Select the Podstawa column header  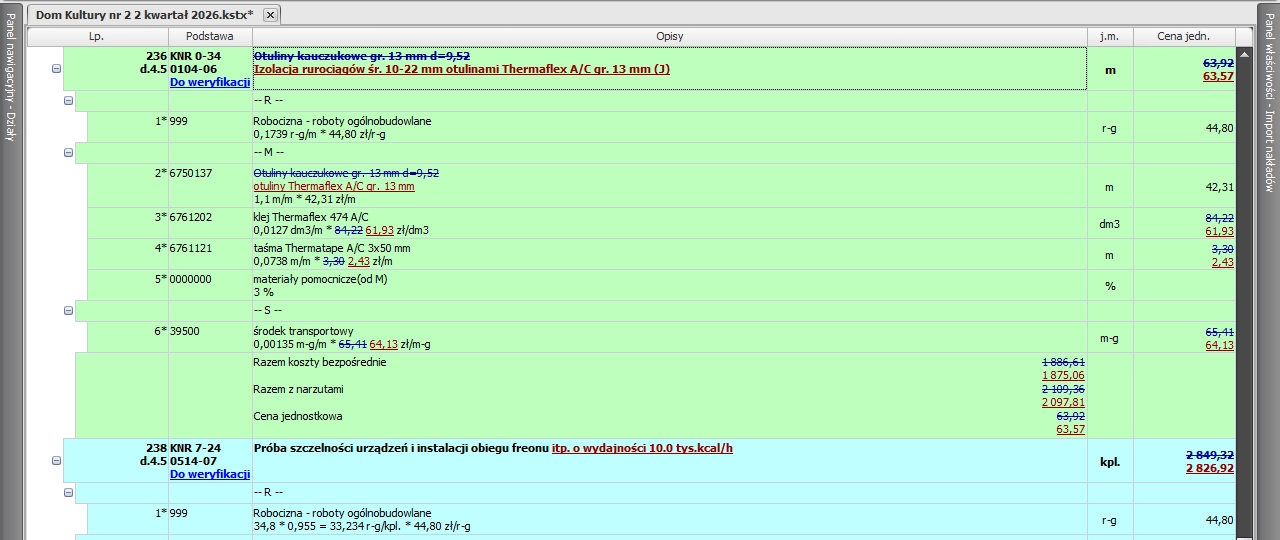pyautogui.click(x=209, y=36)
